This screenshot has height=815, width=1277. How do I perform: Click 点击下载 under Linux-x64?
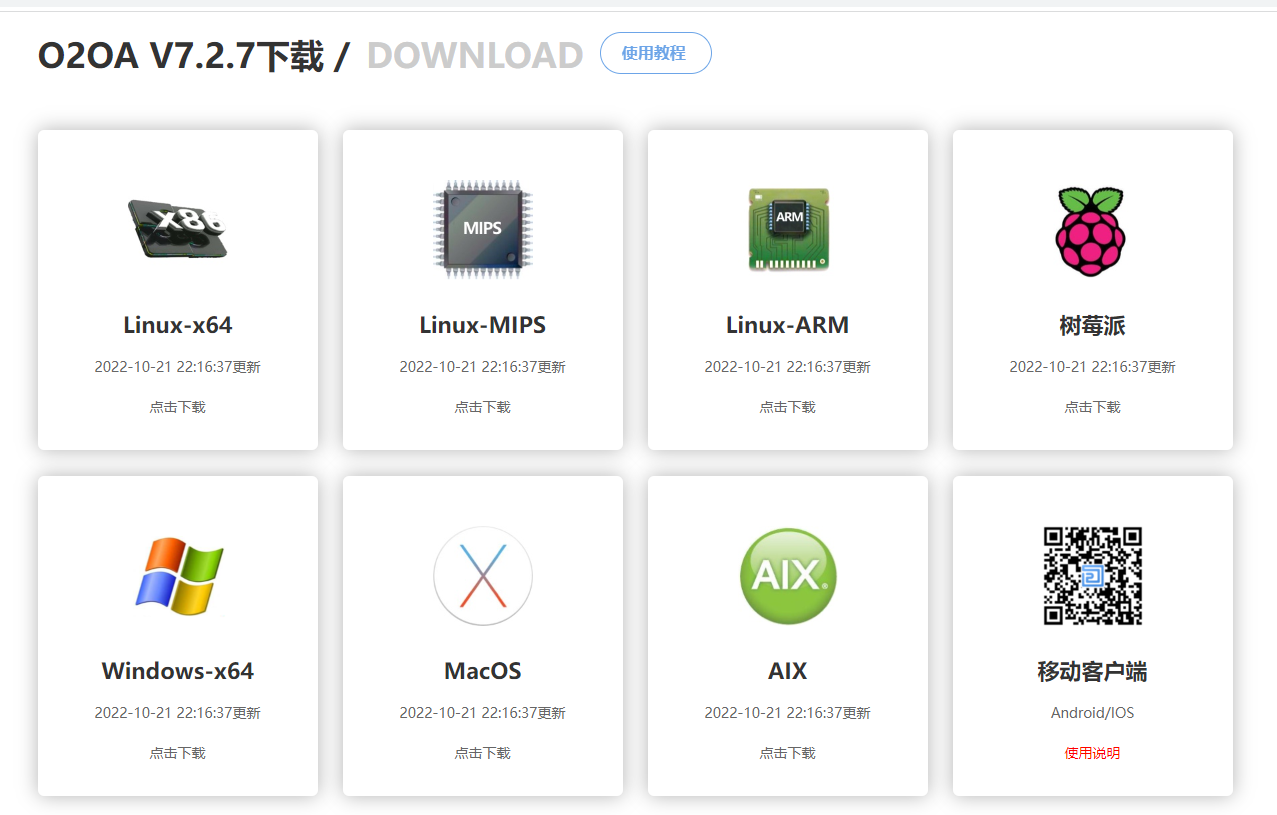pos(178,407)
